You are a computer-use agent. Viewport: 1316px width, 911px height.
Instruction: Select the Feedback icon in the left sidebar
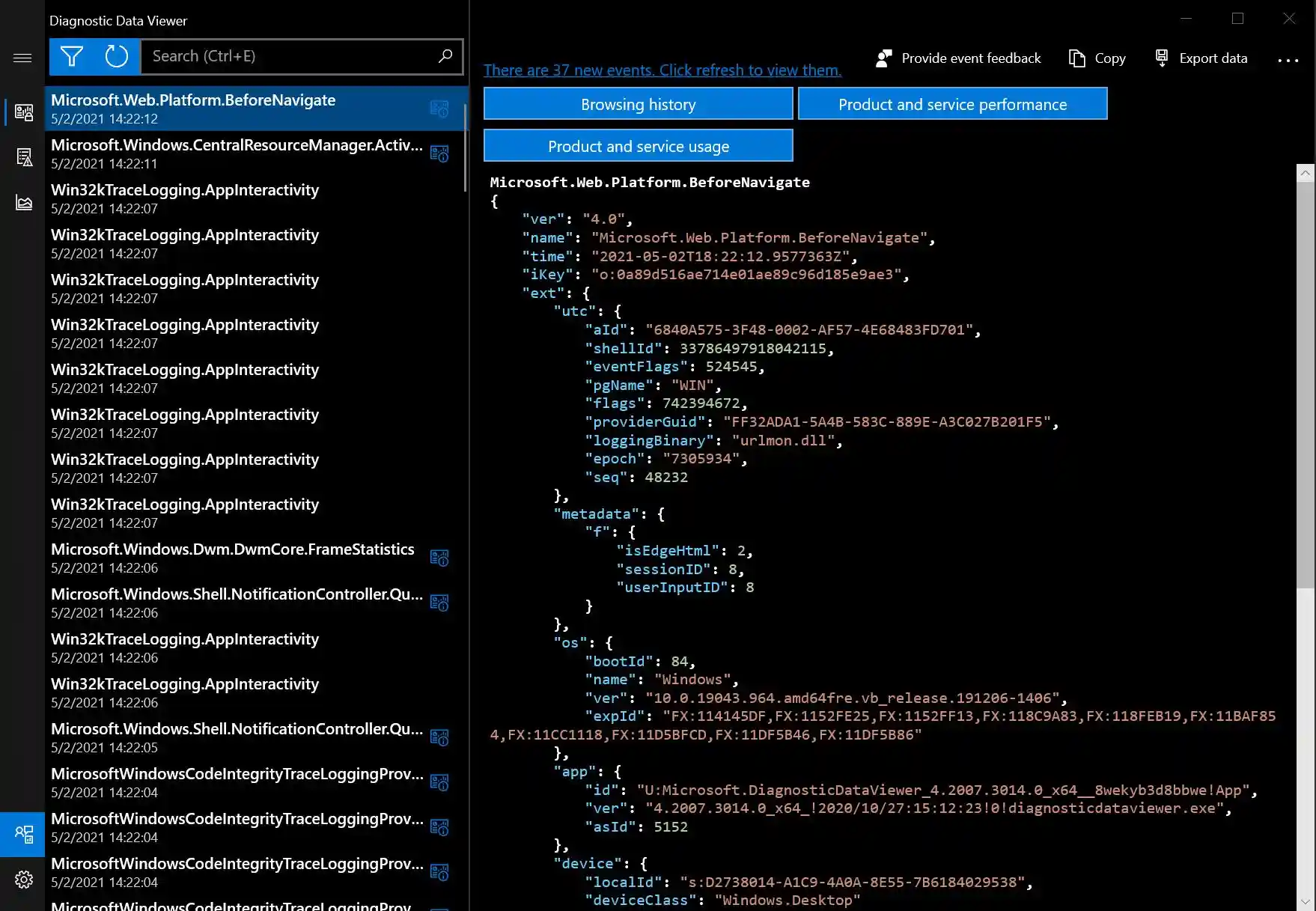22,834
